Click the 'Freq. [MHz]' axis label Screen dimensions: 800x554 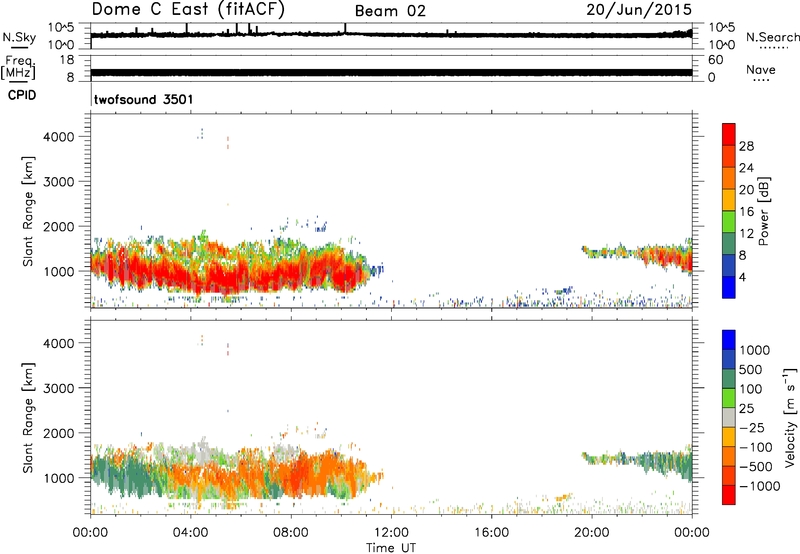point(18,67)
